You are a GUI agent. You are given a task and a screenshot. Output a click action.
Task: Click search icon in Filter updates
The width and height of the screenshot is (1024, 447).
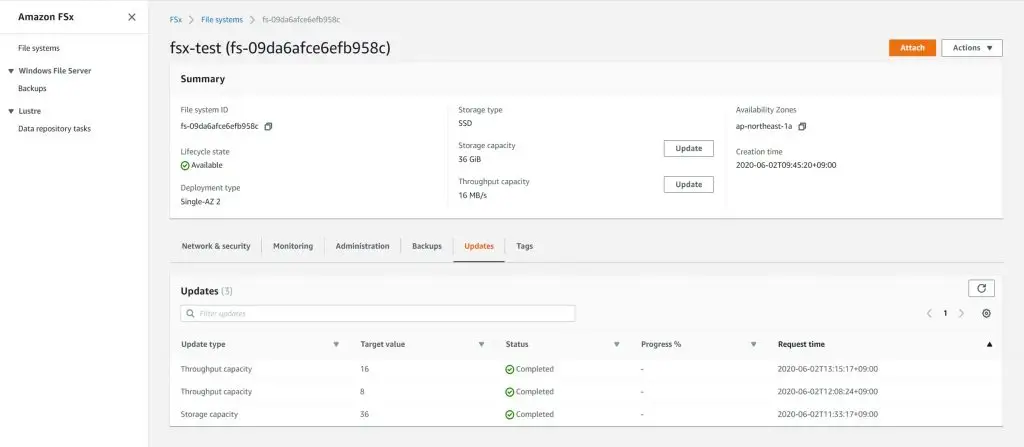point(191,314)
